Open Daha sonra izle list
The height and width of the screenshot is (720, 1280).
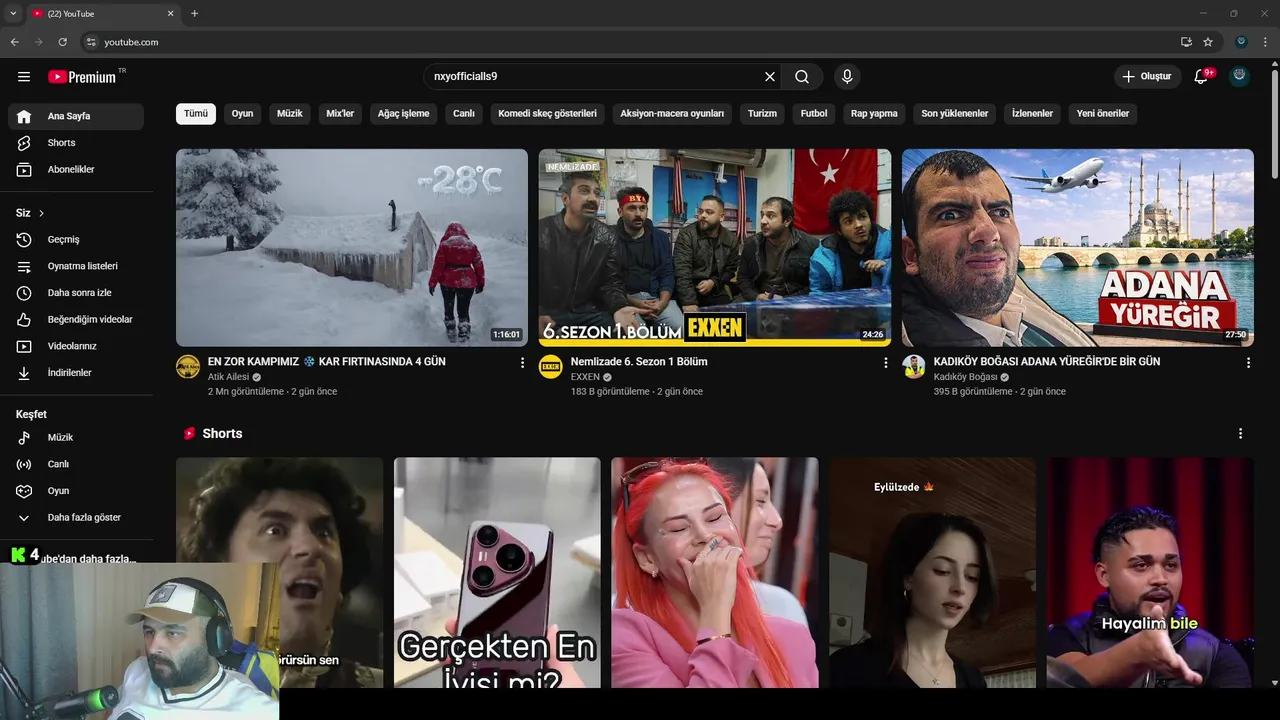click(x=76, y=293)
